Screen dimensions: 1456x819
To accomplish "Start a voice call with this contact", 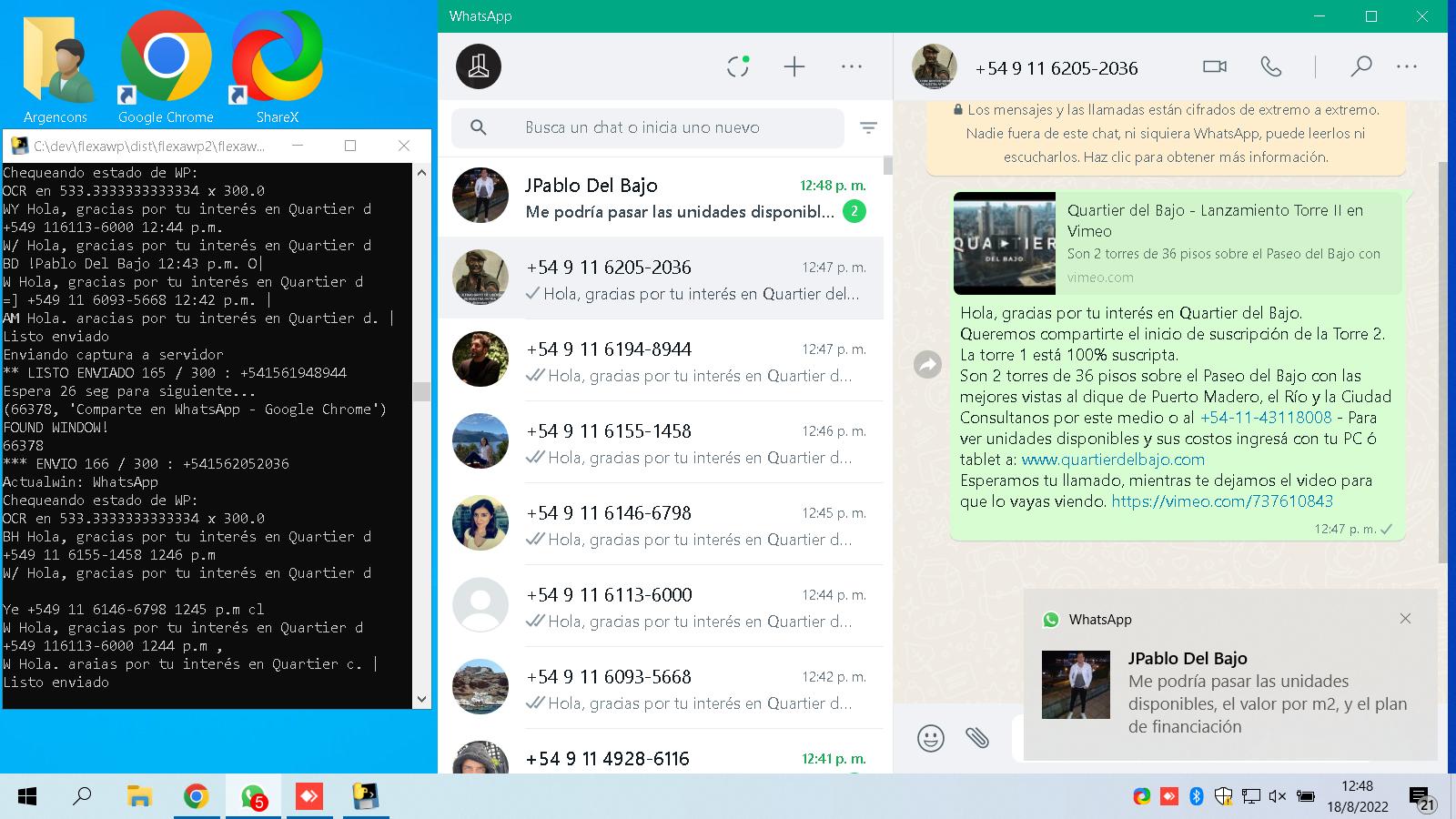I will coord(1271,66).
